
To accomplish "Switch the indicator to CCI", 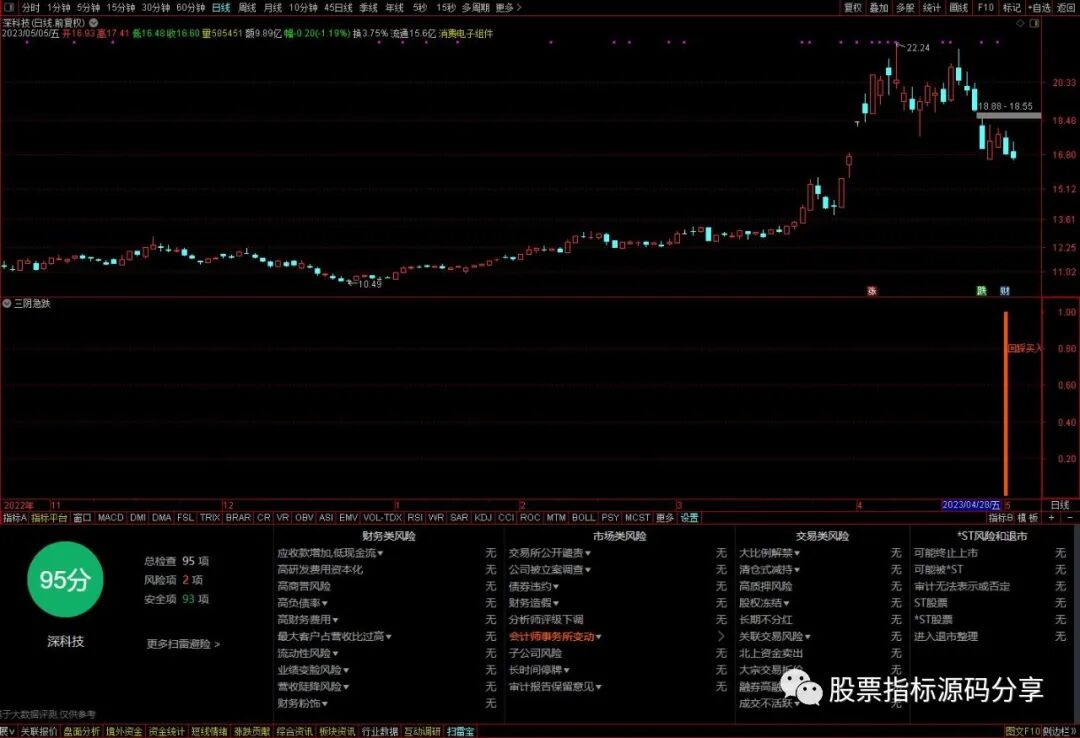I will (x=506, y=517).
